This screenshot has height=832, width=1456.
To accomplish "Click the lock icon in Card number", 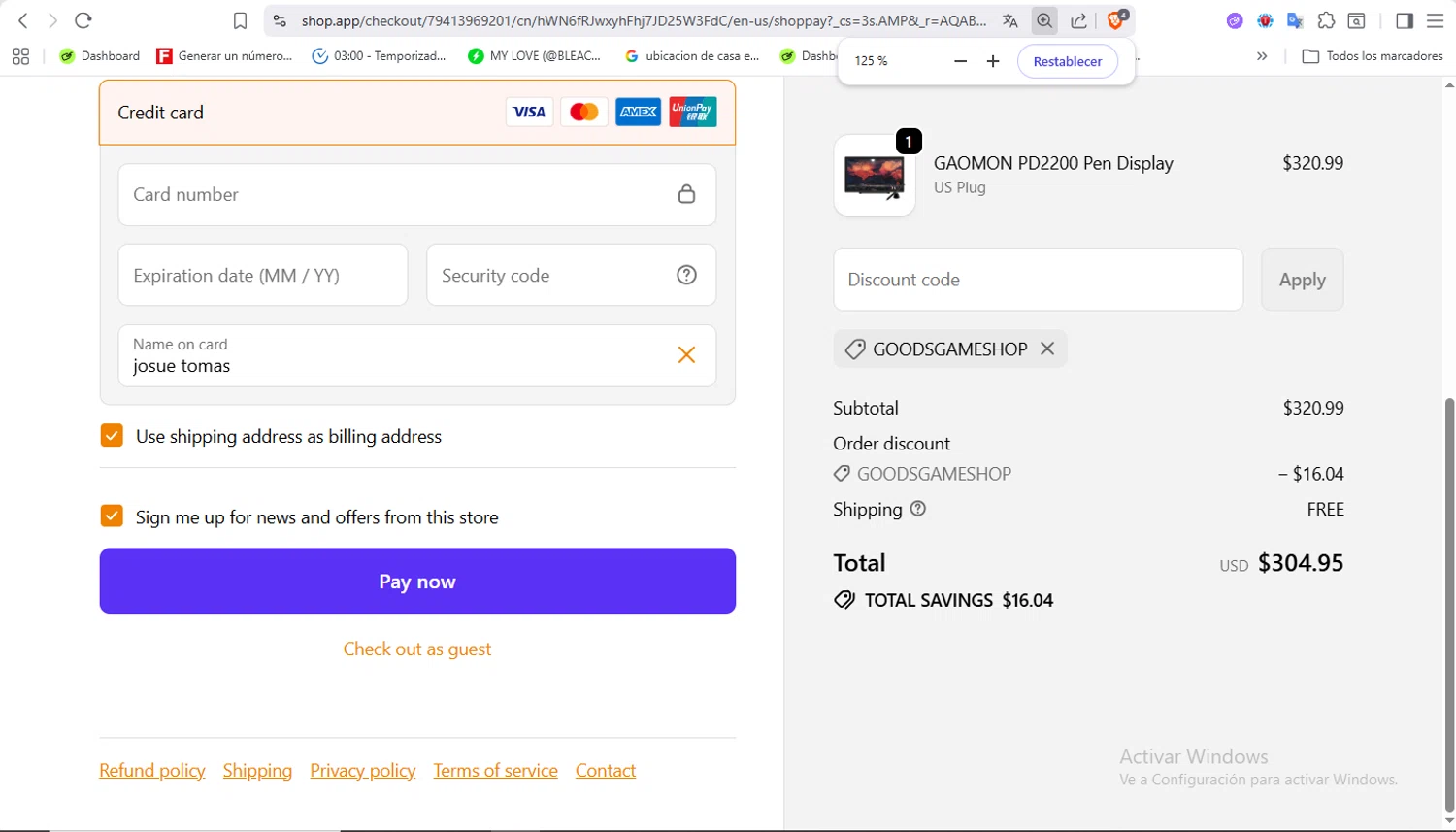I will [x=686, y=194].
